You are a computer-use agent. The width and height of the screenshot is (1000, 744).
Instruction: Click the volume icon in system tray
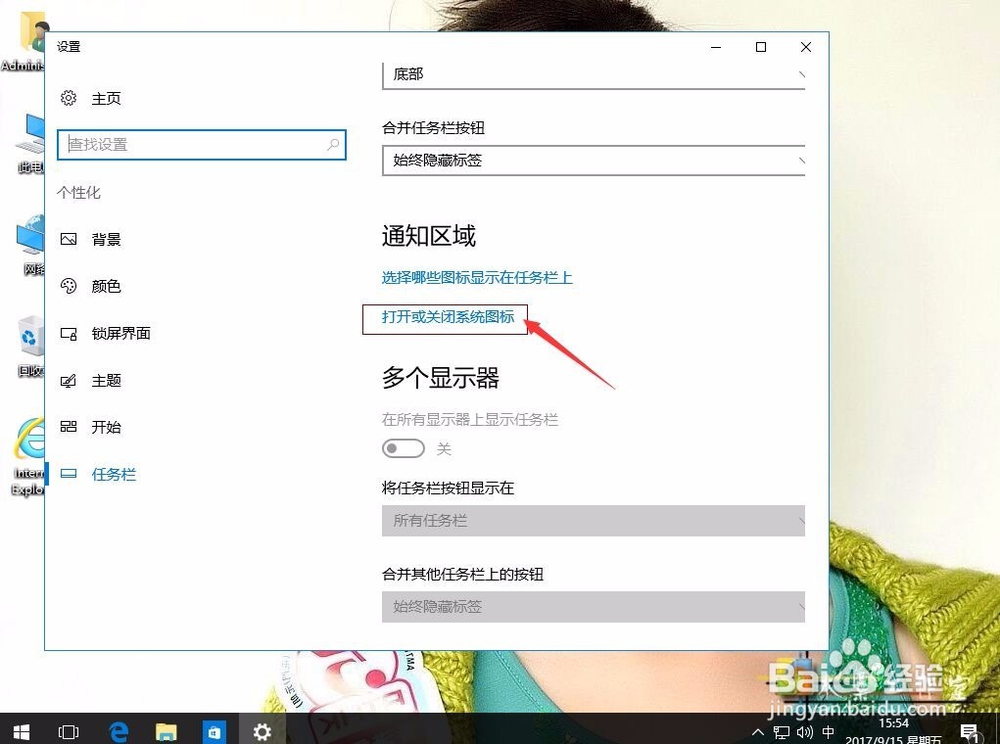[806, 731]
